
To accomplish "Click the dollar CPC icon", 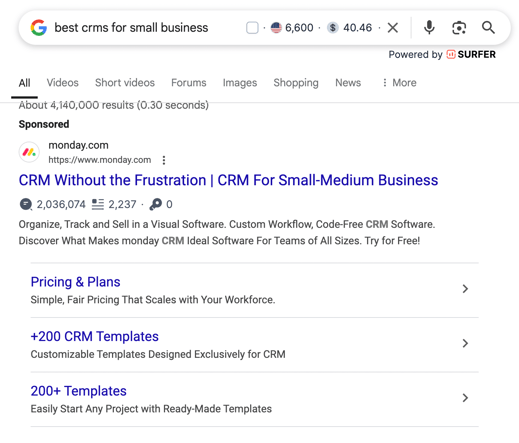I will [333, 28].
